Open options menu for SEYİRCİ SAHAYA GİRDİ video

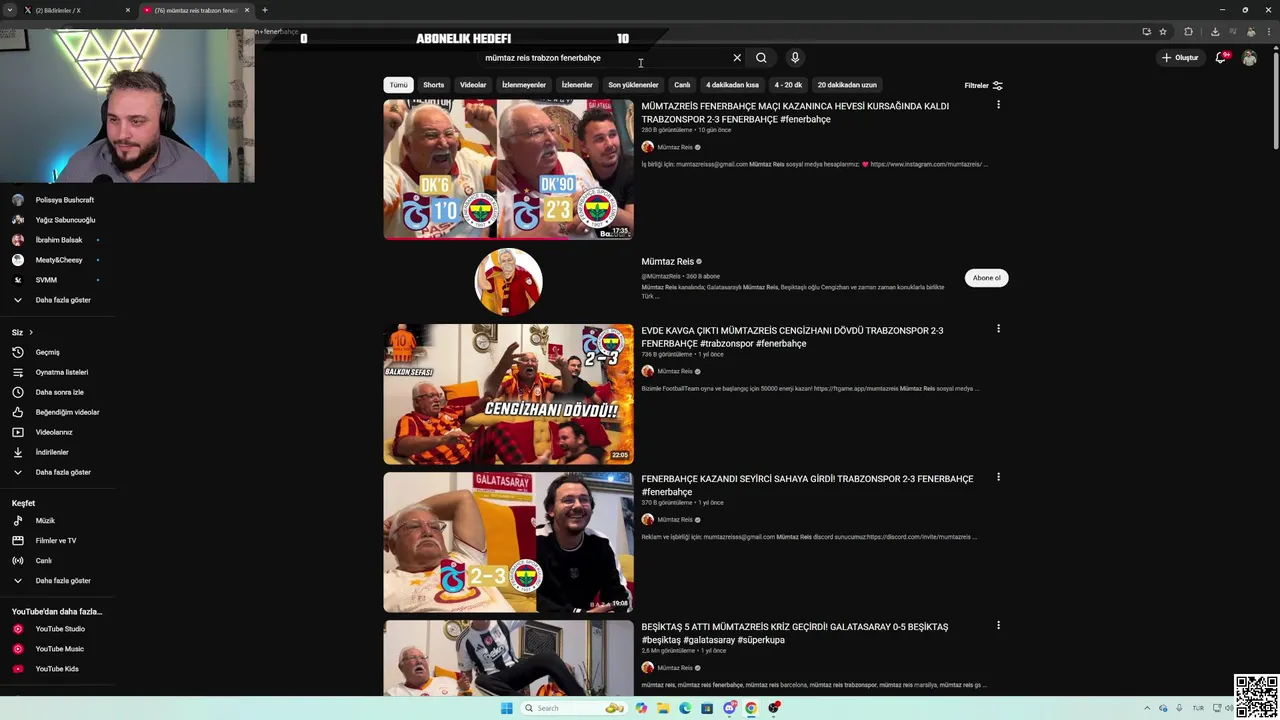point(998,477)
